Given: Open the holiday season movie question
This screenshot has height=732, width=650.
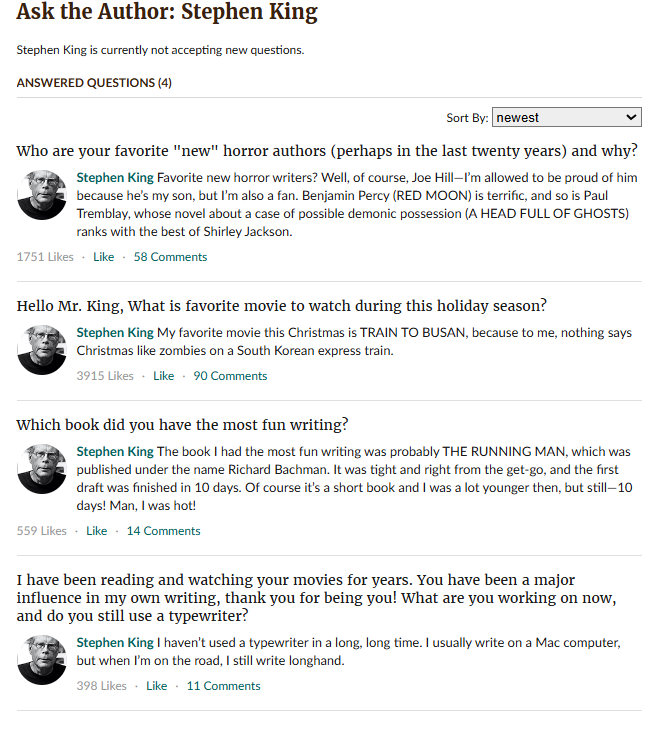Looking at the screenshot, I should [x=282, y=306].
